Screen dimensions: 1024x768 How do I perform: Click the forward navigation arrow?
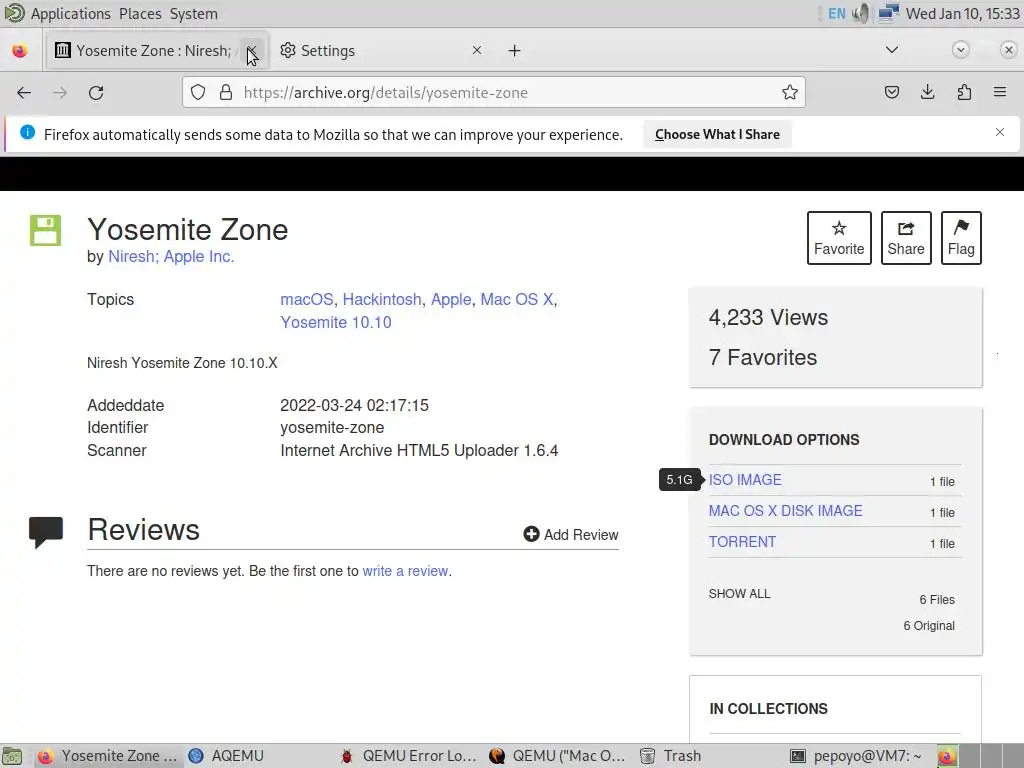(60, 93)
